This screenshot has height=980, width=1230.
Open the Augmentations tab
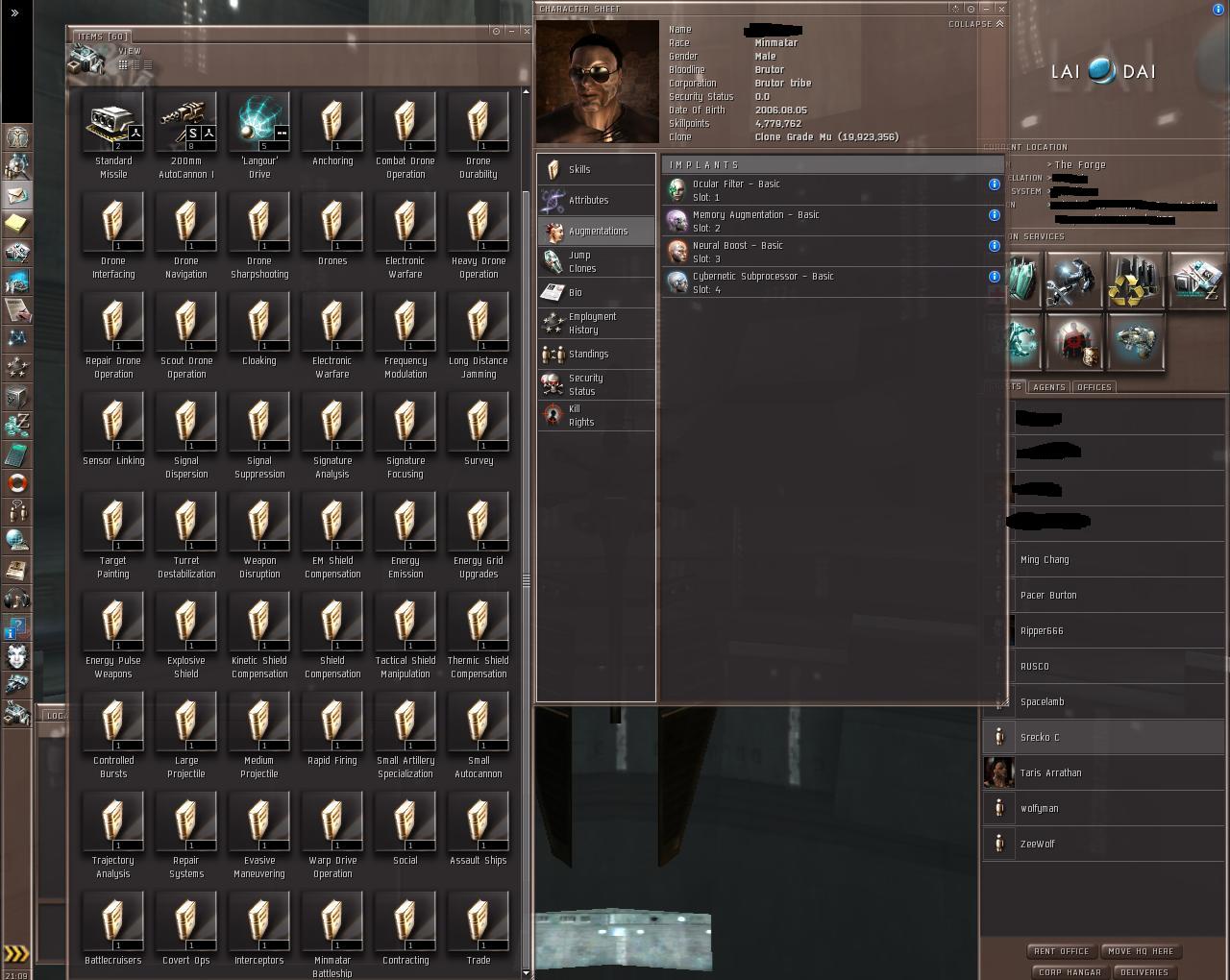[596, 231]
